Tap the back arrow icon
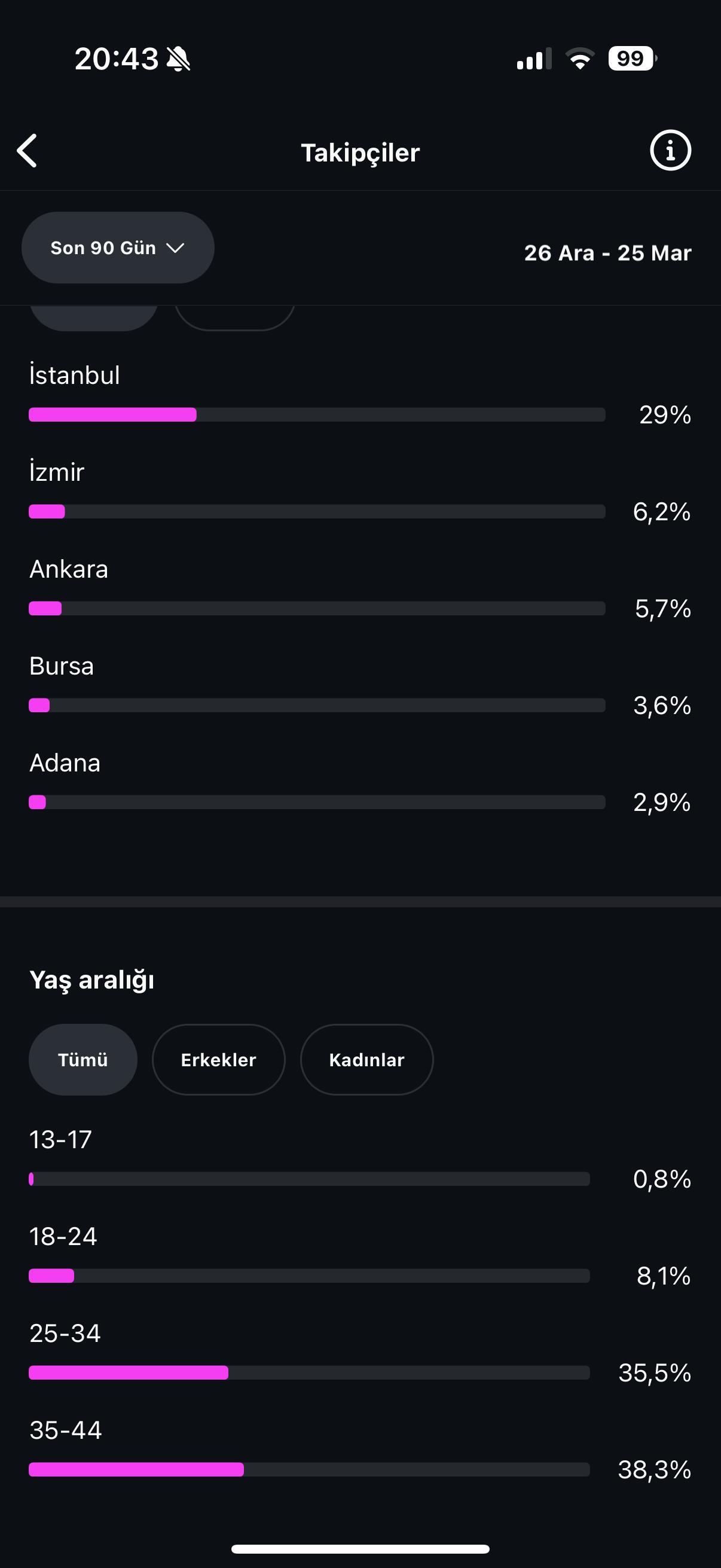Image resolution: width=721 pixels, height=1568 pixels. pos(27,150)
